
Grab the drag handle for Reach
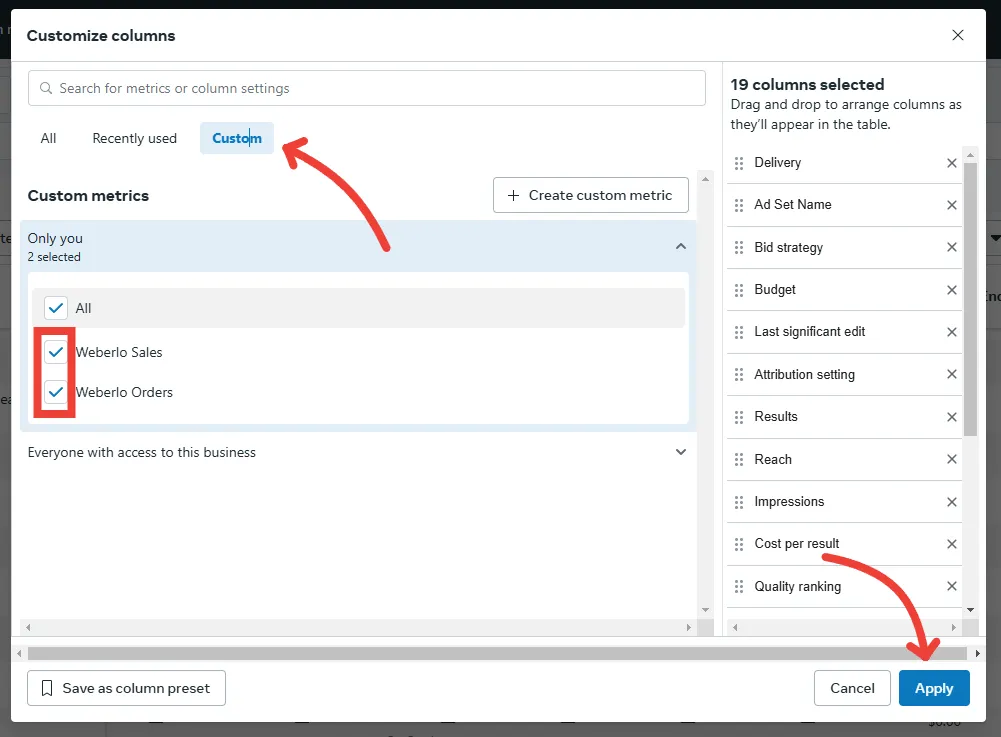[739, 460]
